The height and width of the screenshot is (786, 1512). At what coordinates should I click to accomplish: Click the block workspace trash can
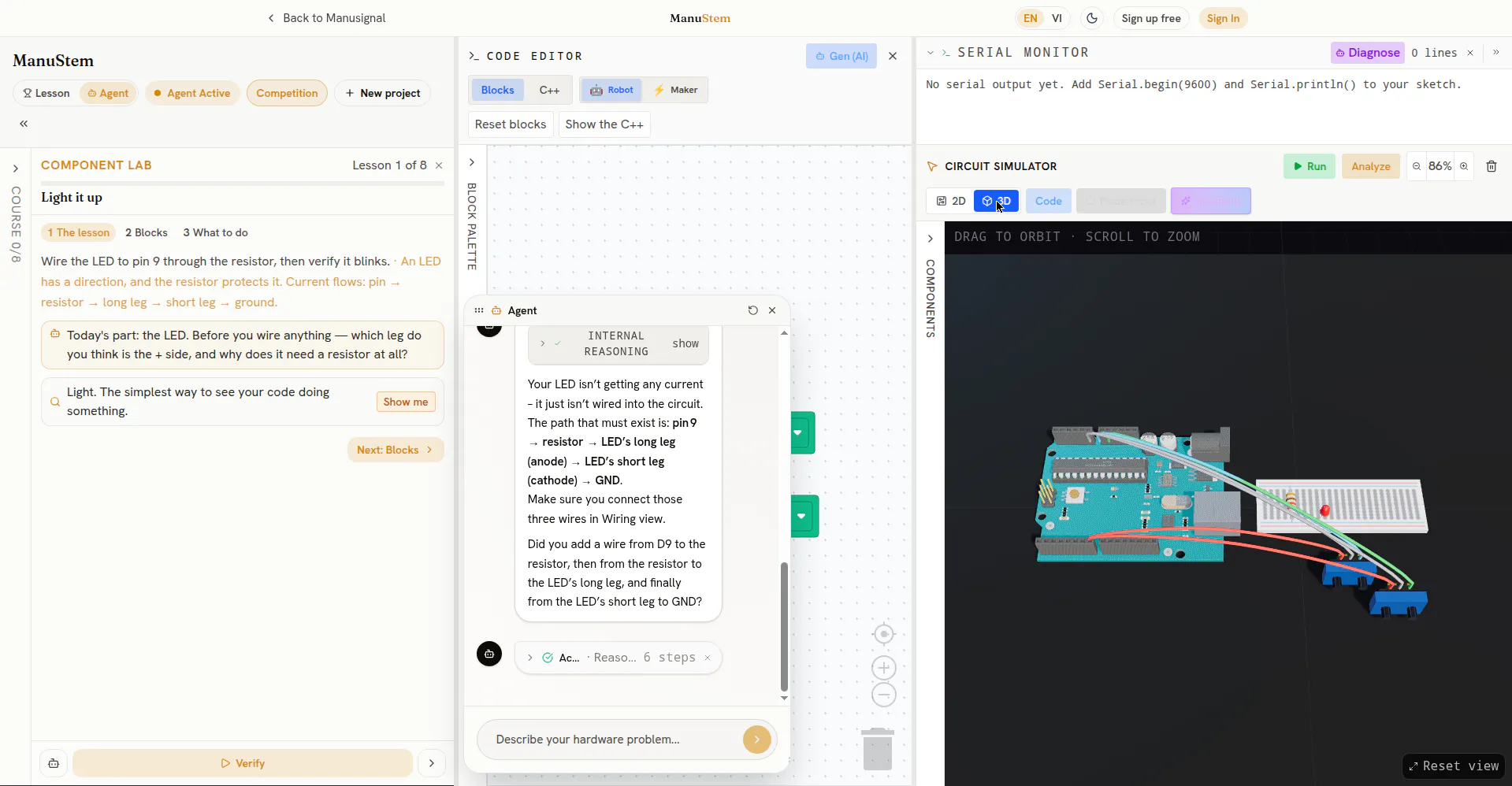pos(877,749)
